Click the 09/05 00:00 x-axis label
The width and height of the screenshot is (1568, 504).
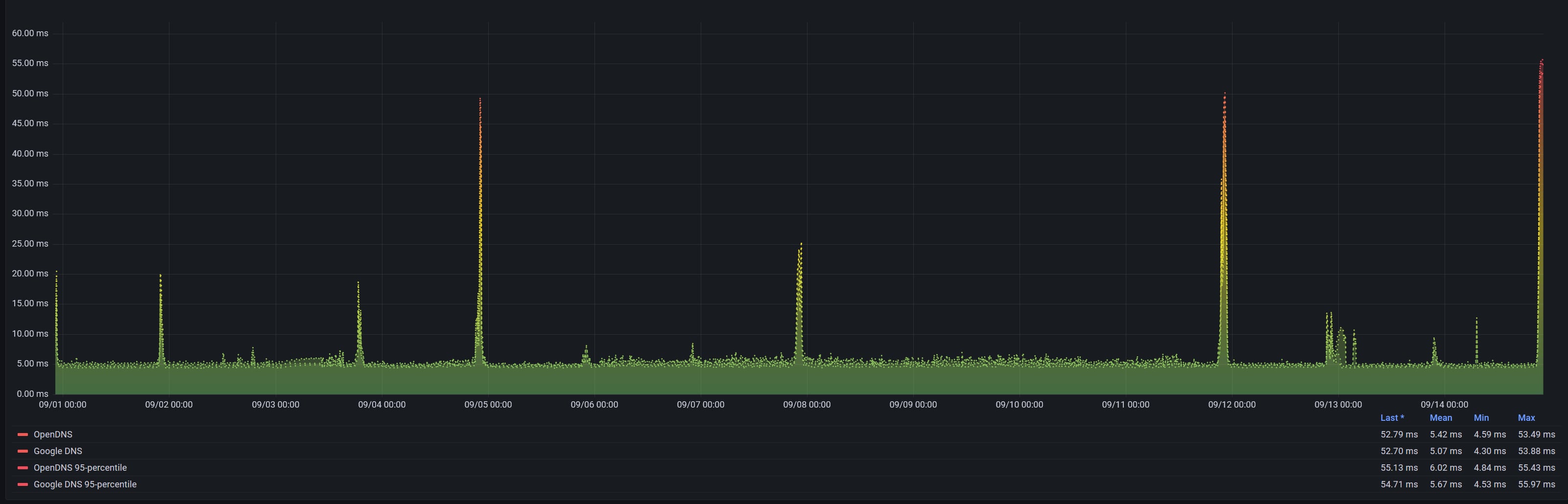(488, 404)
